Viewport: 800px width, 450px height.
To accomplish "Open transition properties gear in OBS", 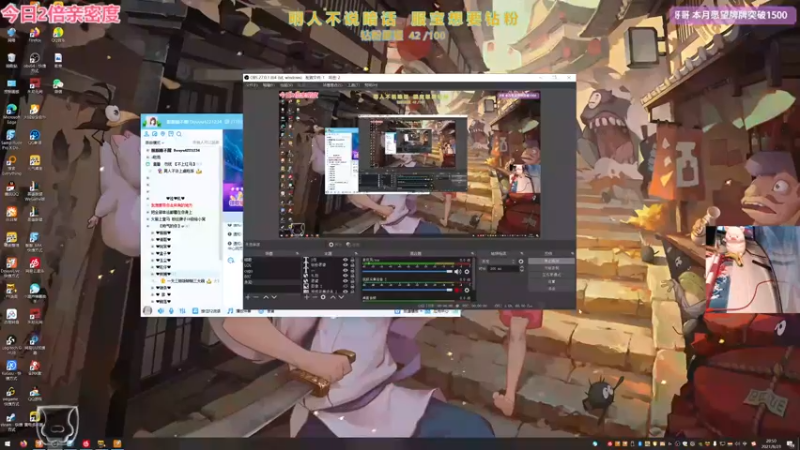I will pyautogui.click(x=521, y=261).
